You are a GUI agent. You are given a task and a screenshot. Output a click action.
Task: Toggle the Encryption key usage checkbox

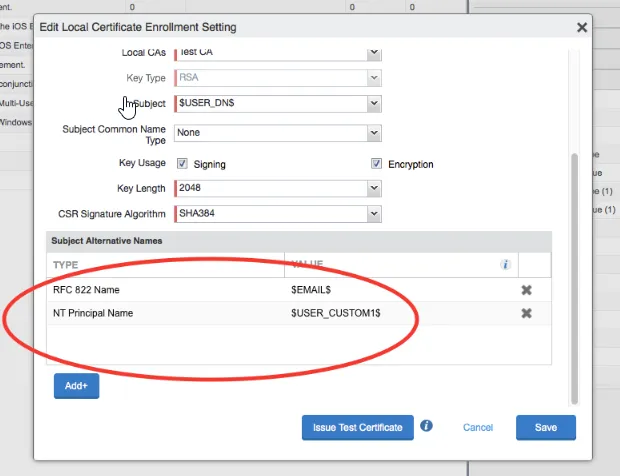tap(376, 163)
